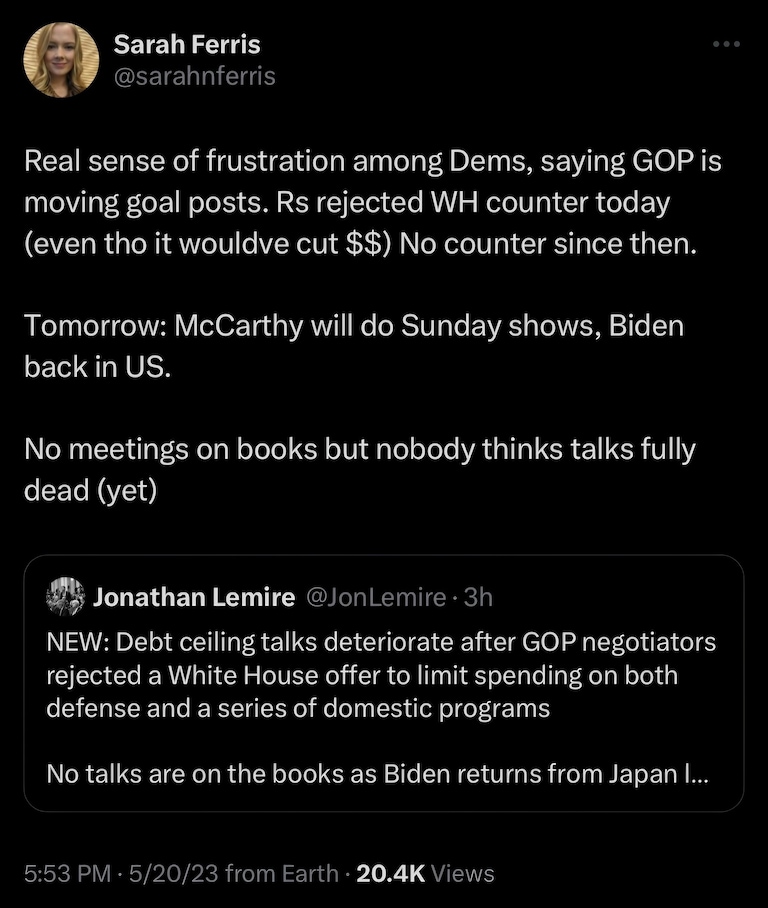
Task: Open the @sarahnferris handle link
Action: click(x=194, y=76)
